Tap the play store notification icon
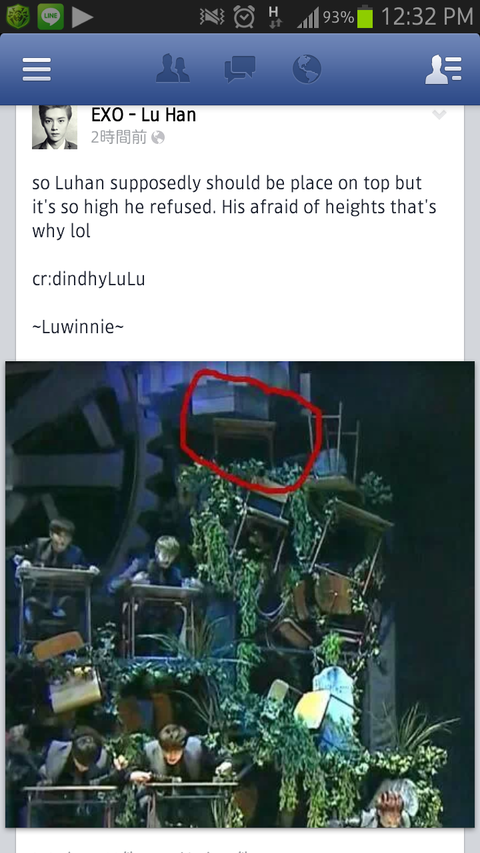This screenshot has width=480, height=853. coord(82,17)
